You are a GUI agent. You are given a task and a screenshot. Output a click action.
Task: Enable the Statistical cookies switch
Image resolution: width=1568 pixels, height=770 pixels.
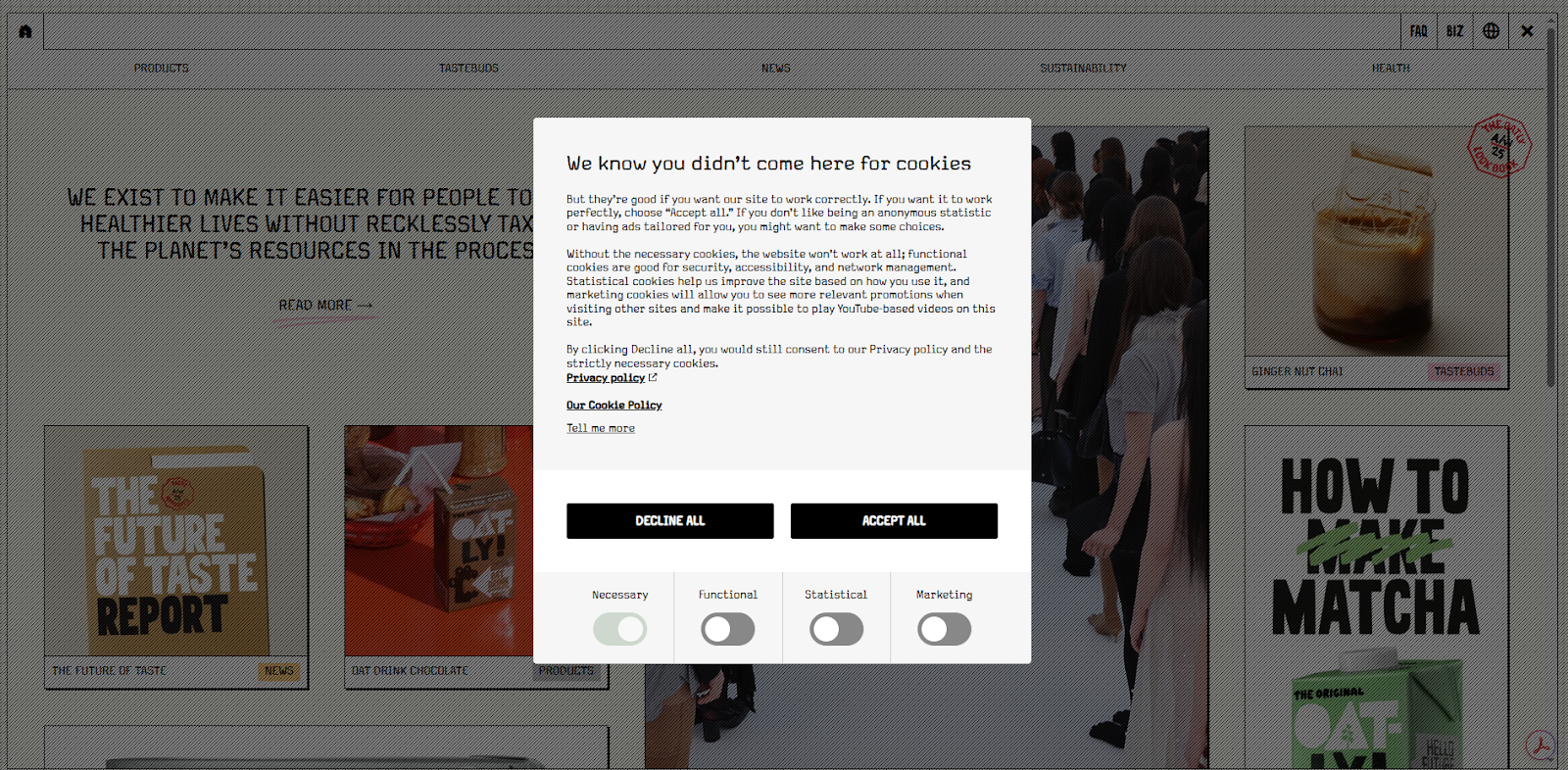coord(836,629)
